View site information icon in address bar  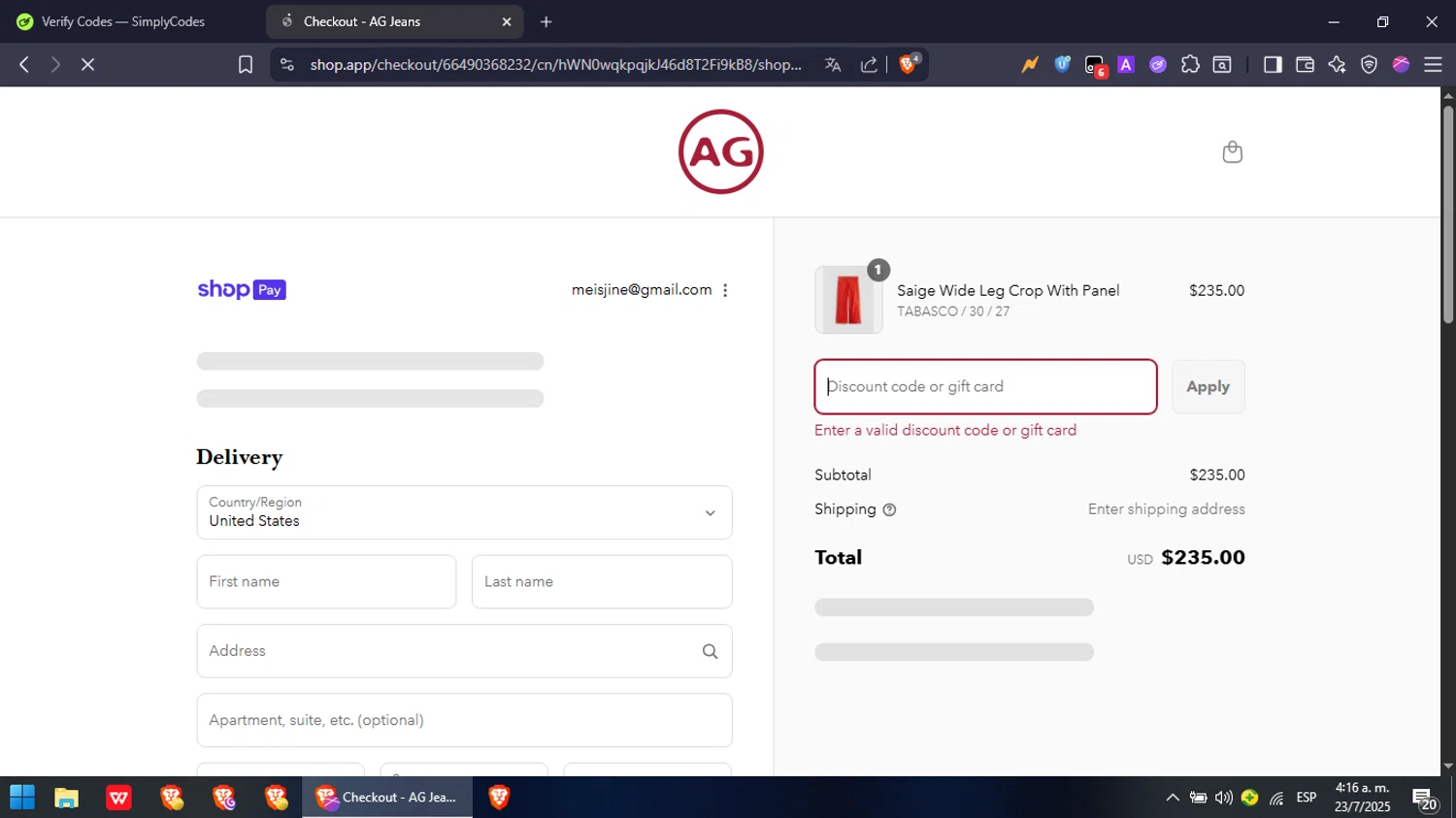[x=286, y=64]
